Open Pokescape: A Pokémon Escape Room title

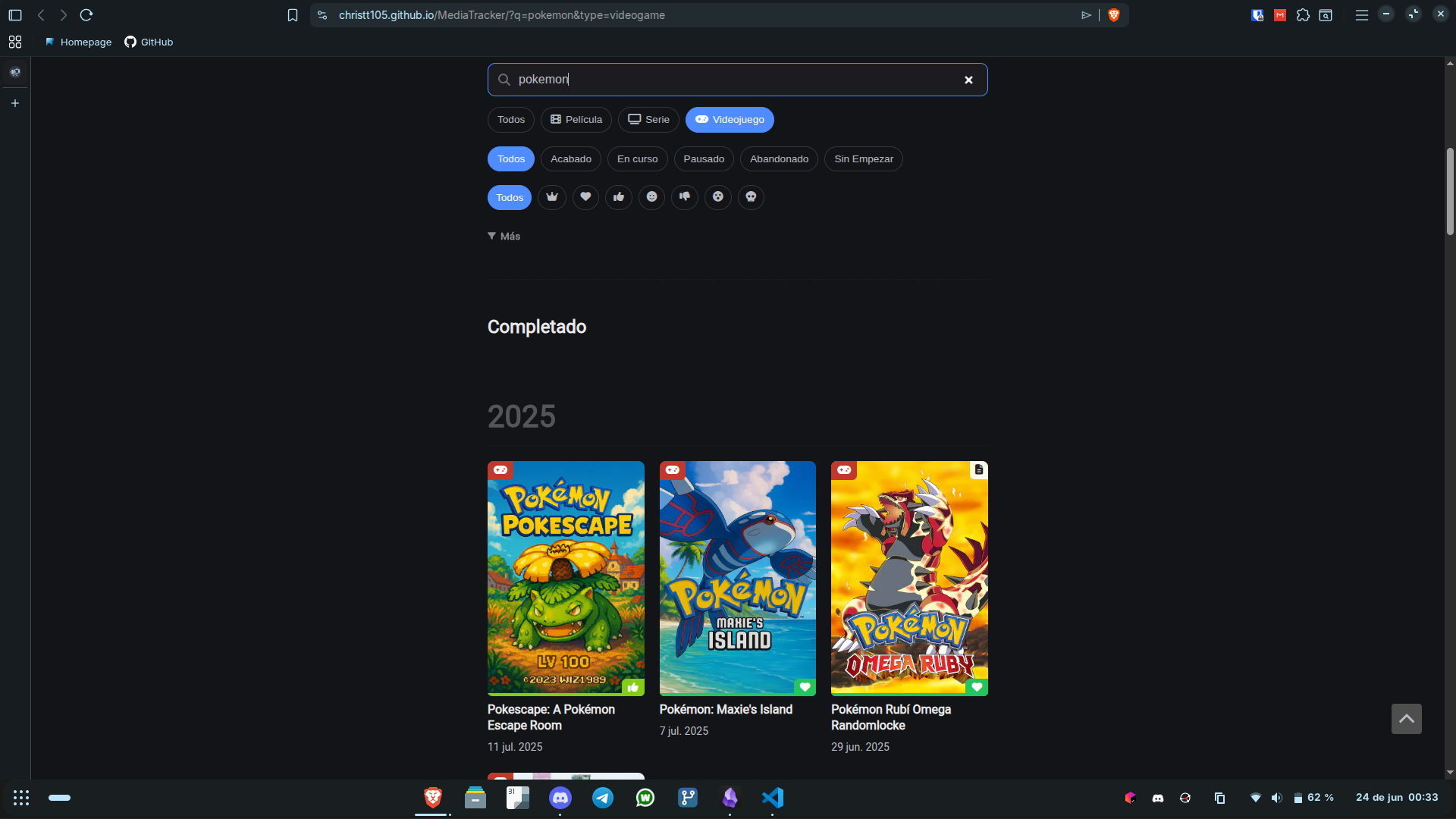[551, 717]
